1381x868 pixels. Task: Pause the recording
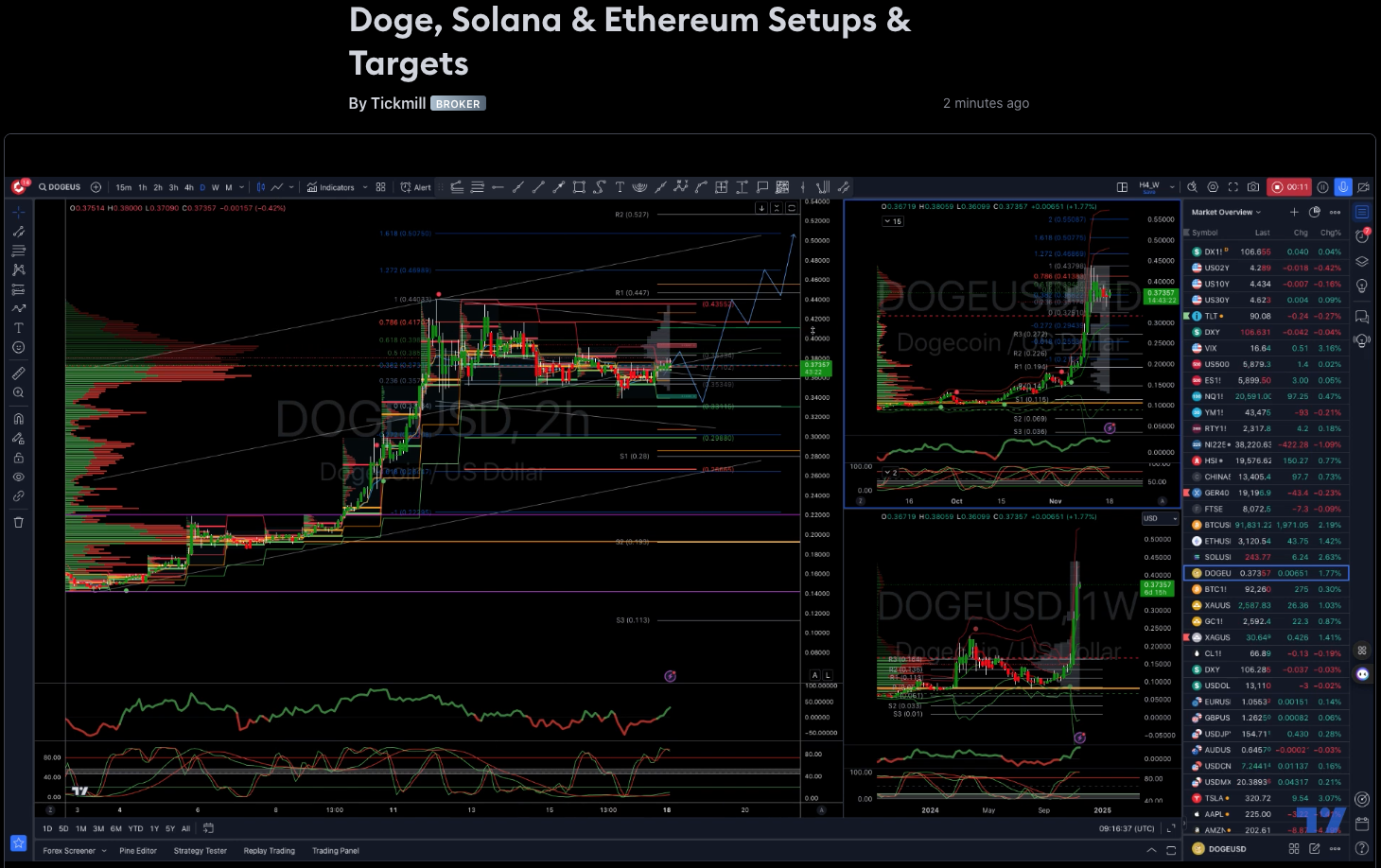[1323, 187]
